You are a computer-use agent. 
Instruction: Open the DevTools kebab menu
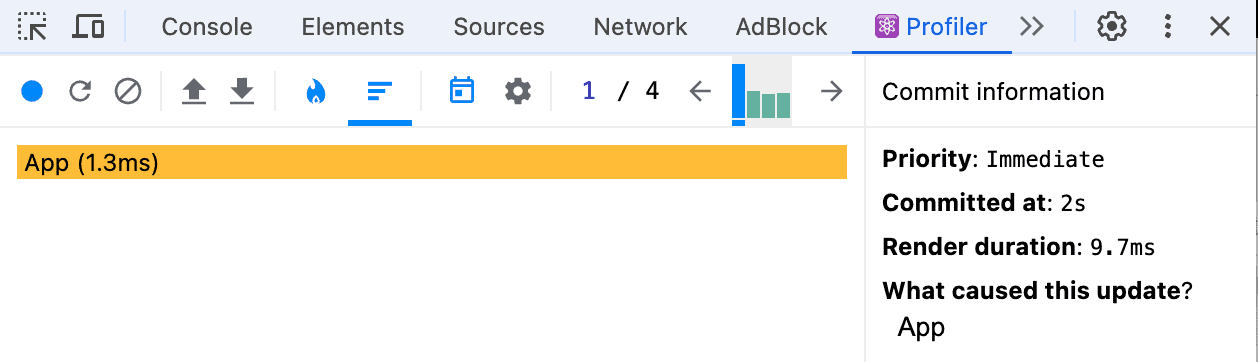pyautogui.click(x=1167, y=27)
